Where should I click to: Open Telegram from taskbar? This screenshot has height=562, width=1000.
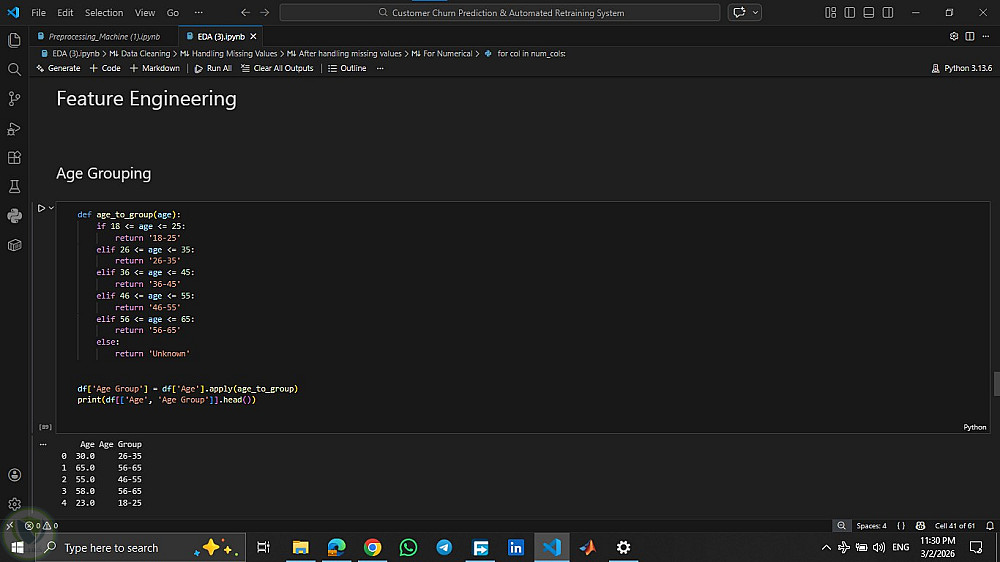445,547
